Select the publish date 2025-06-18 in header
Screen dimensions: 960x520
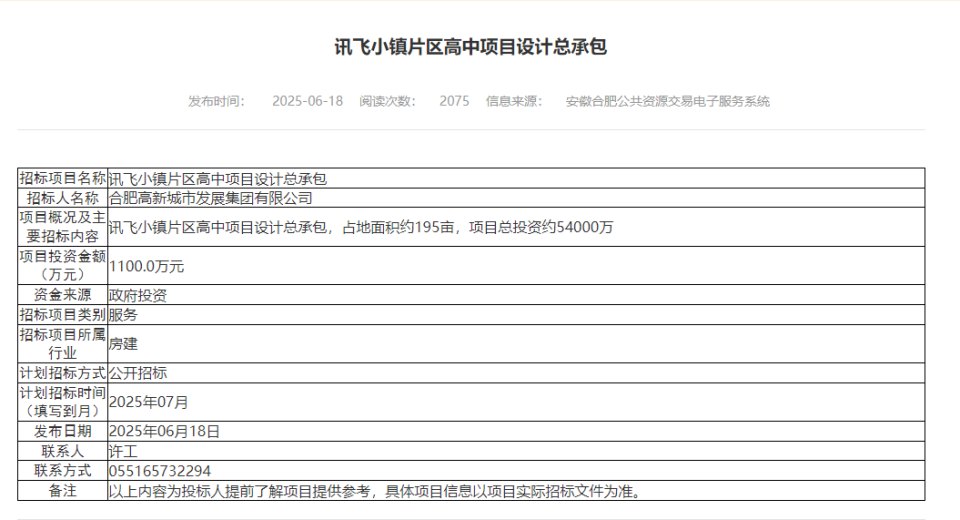click(307, 101)
